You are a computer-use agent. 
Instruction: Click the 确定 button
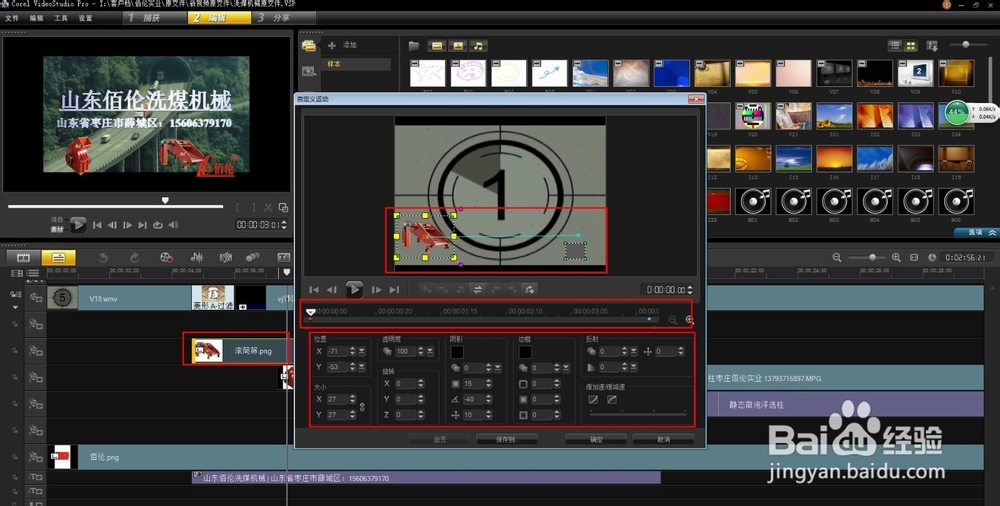tap(596, 439)
